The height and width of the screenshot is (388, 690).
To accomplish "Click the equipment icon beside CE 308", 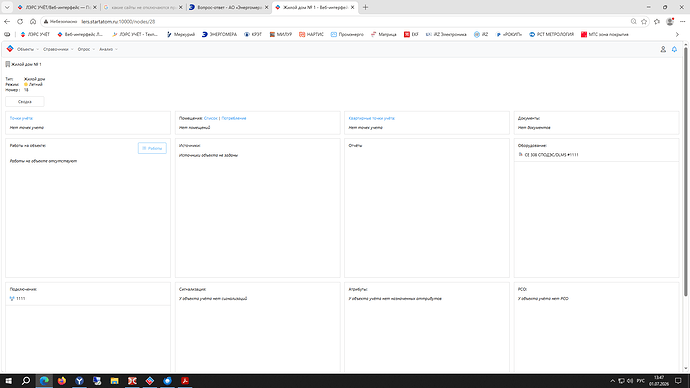I will [x=521, y=154].
